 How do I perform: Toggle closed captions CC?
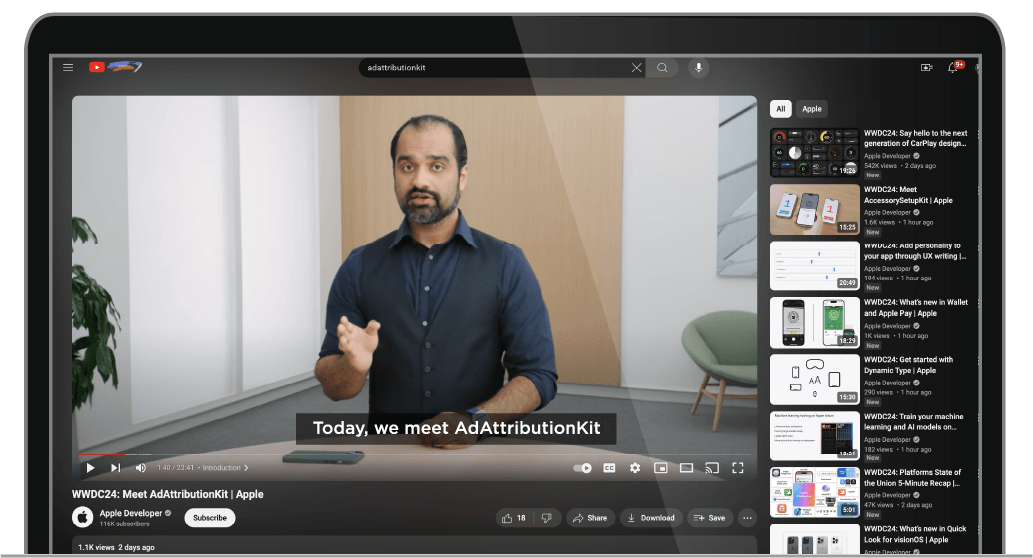(609, 468)
